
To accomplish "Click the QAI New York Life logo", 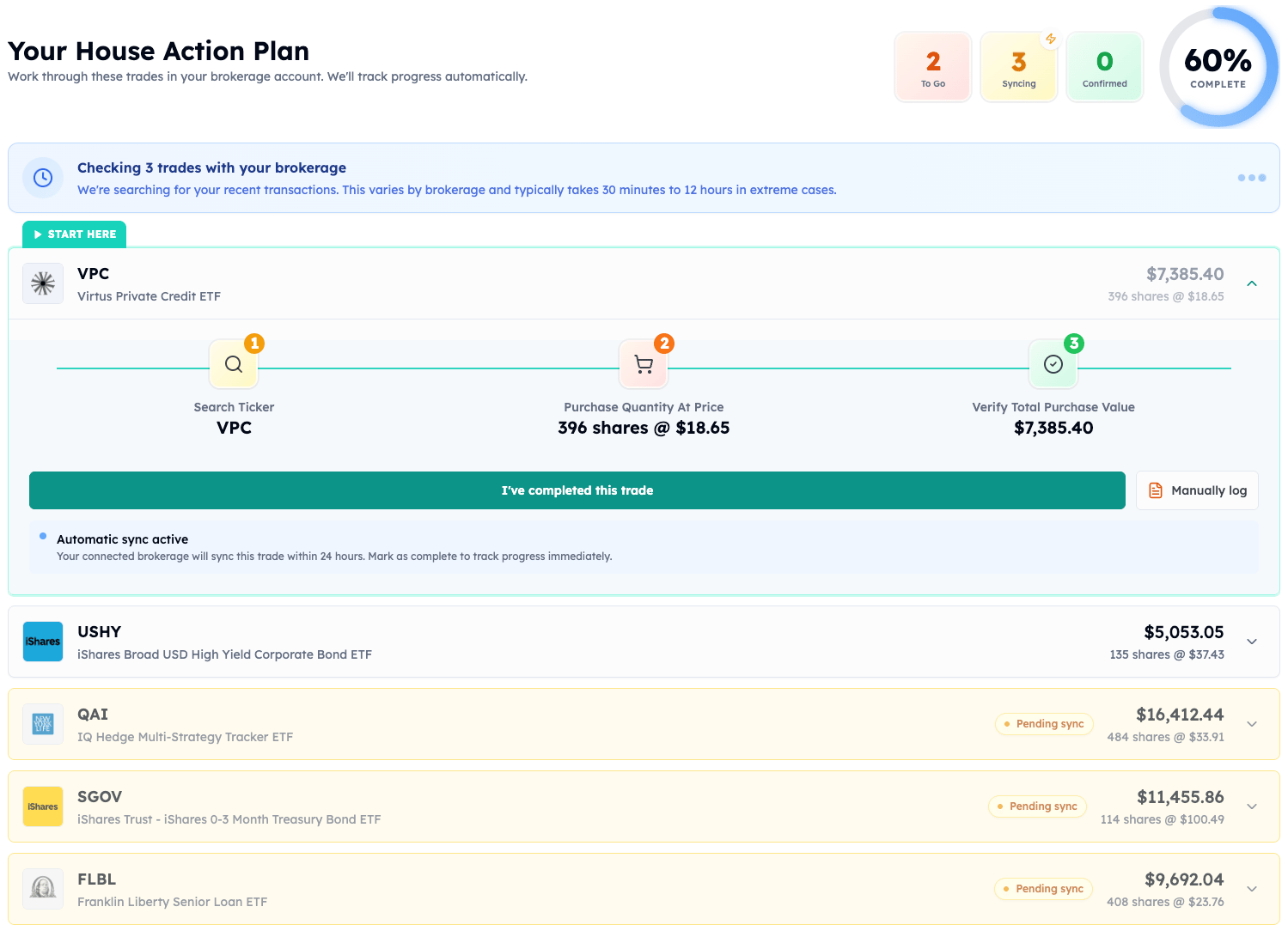I will tap(43, 724).
